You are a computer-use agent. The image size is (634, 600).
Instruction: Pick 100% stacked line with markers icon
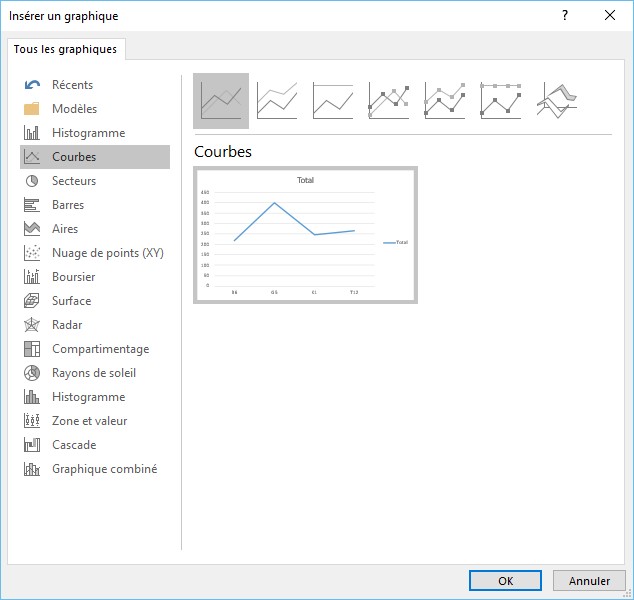(501, 101)
